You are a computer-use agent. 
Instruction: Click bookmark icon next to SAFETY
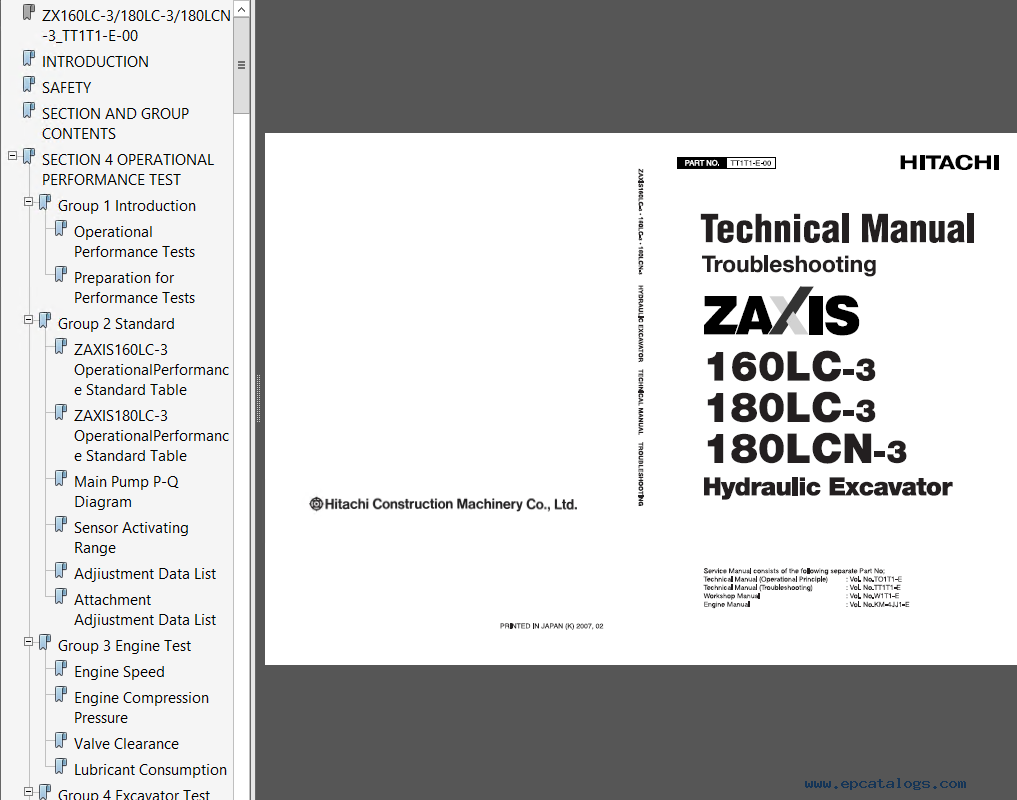(x=29, y=86)
